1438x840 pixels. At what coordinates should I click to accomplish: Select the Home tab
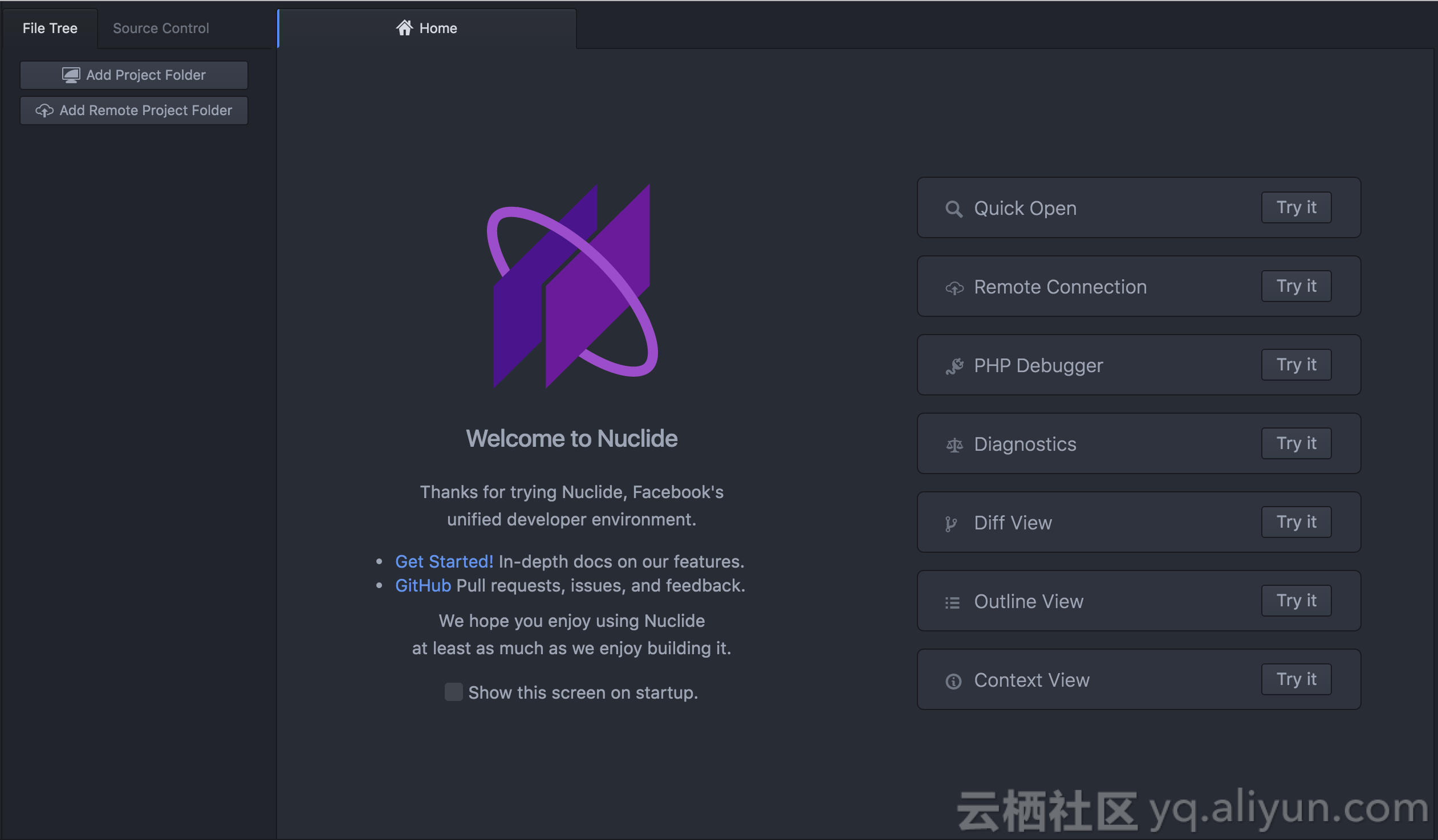[427, 28]
